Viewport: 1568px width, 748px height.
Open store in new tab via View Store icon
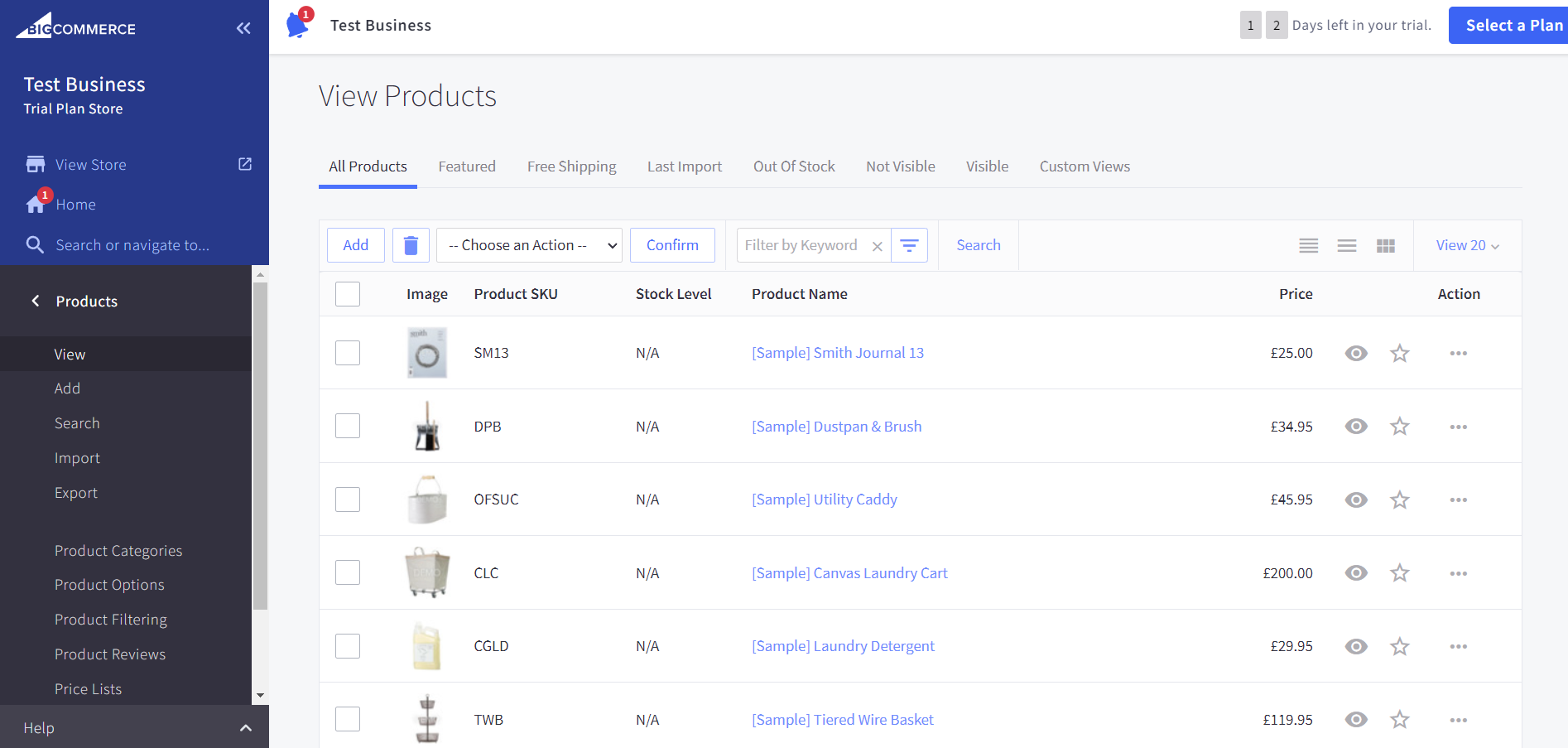(244, 164)
